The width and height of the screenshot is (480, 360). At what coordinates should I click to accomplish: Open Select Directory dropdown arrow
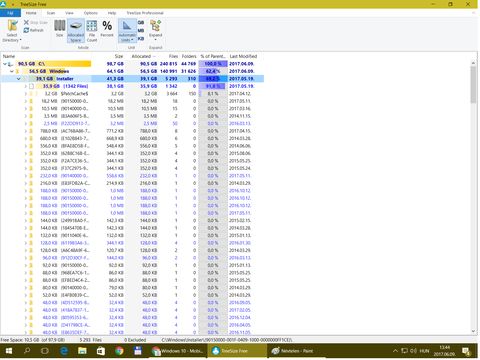[x=21, y=40]
